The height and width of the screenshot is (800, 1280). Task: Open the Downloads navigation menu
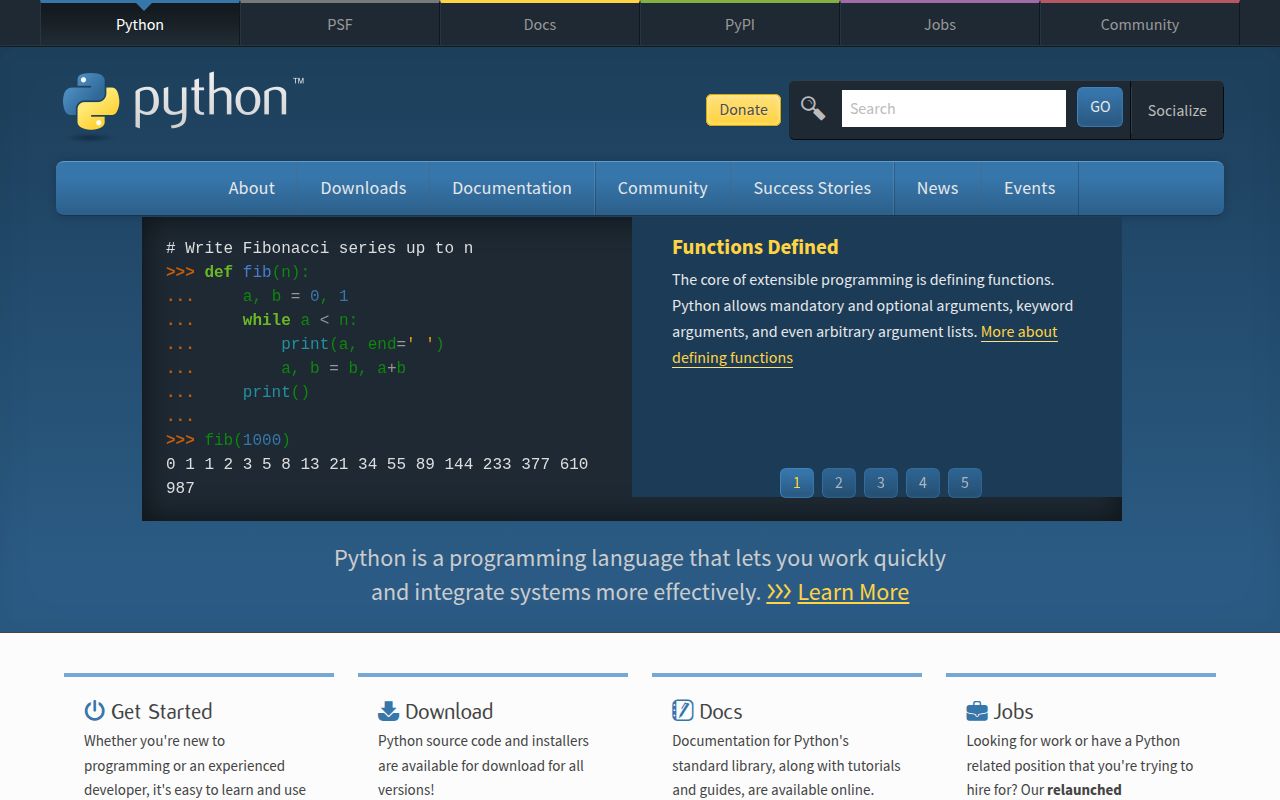(363, 188)
